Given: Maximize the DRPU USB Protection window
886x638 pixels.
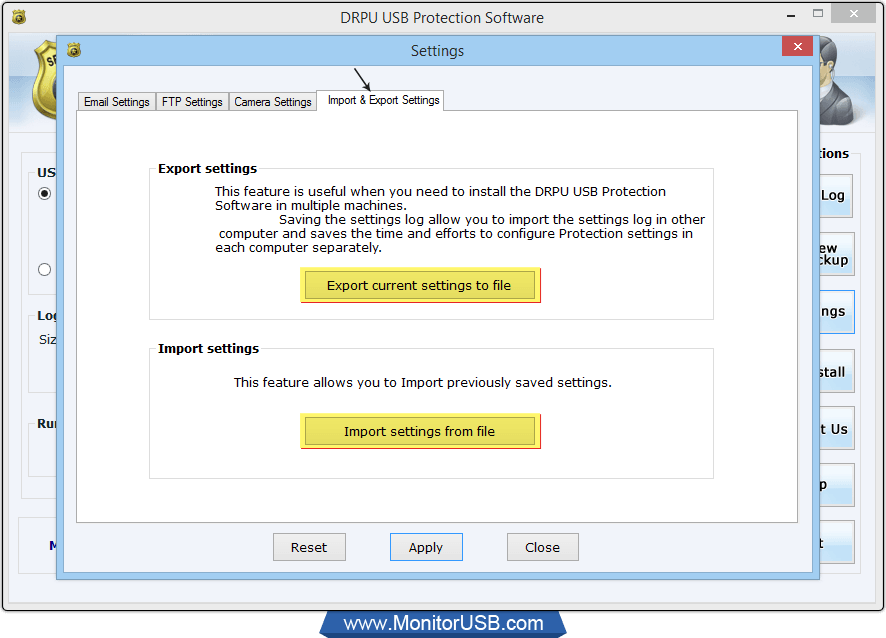Looking at the screenshot, I should [x=818, y=14].
